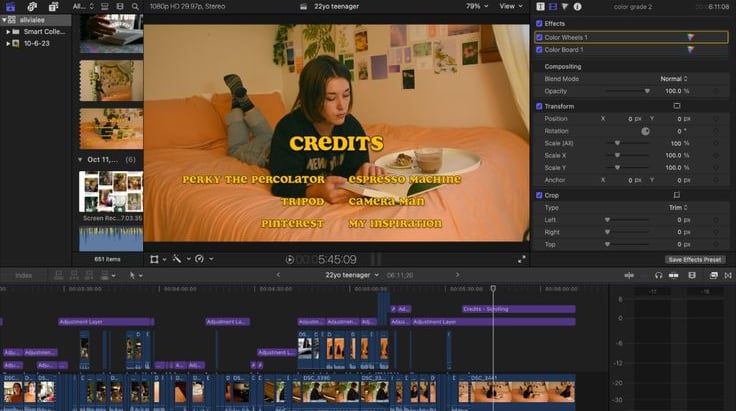Click the Transform onscreen controls icon
The image size is (736, 411).
click(676, 106)
